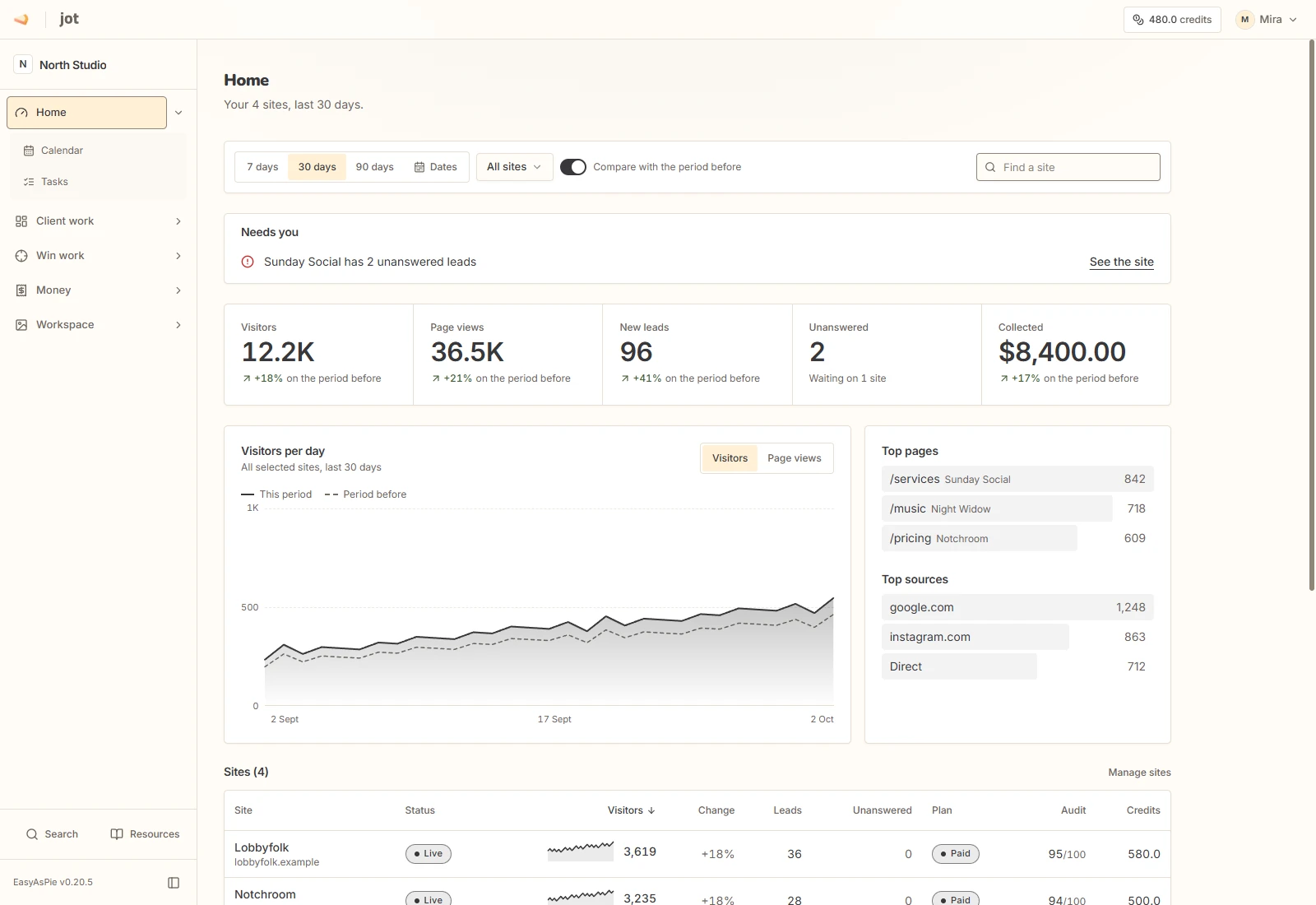Open Calendar in the sidebar

[99, 151]
